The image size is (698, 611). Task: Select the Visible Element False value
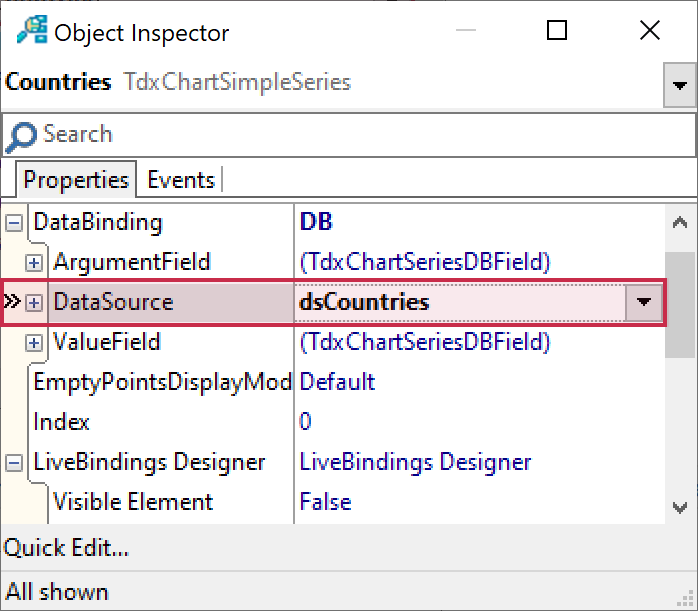[x=326, y=502]
